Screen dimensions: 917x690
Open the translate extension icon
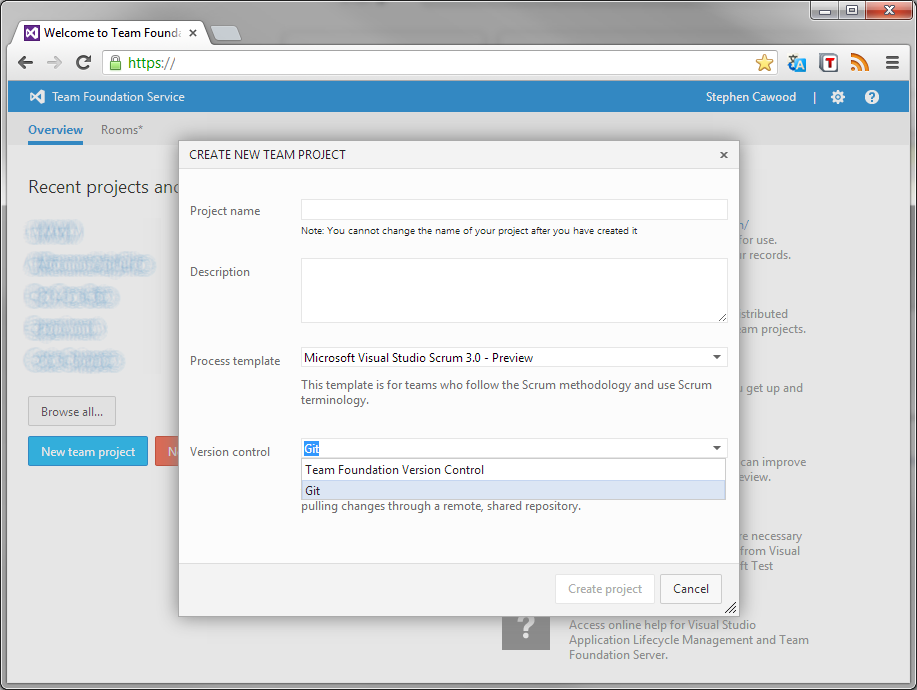tap(797, 63)
